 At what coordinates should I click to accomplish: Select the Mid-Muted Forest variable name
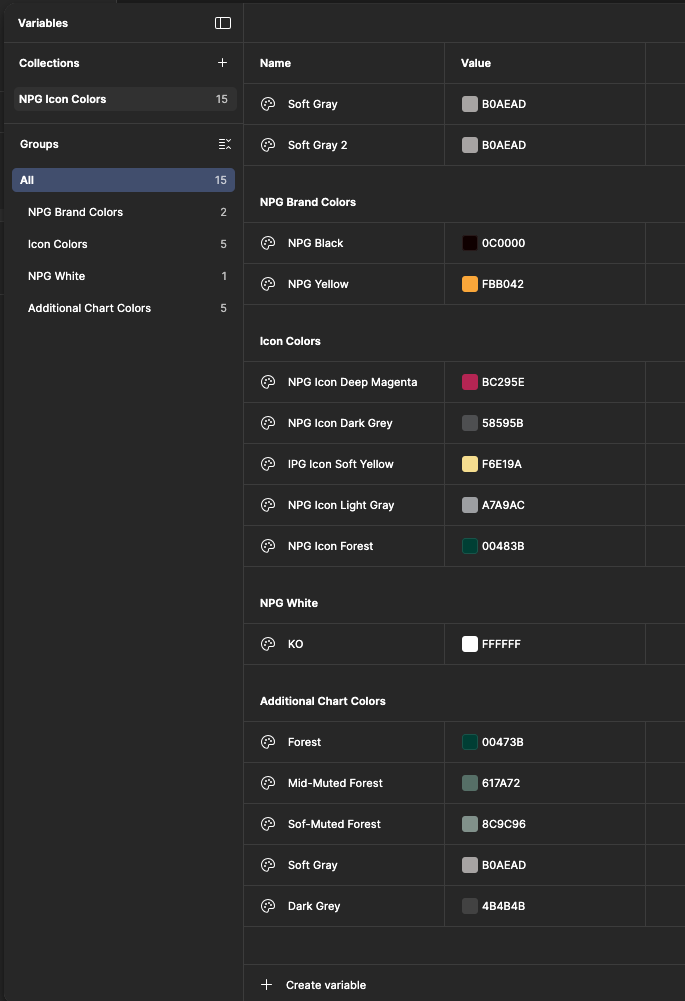[335, 783]
